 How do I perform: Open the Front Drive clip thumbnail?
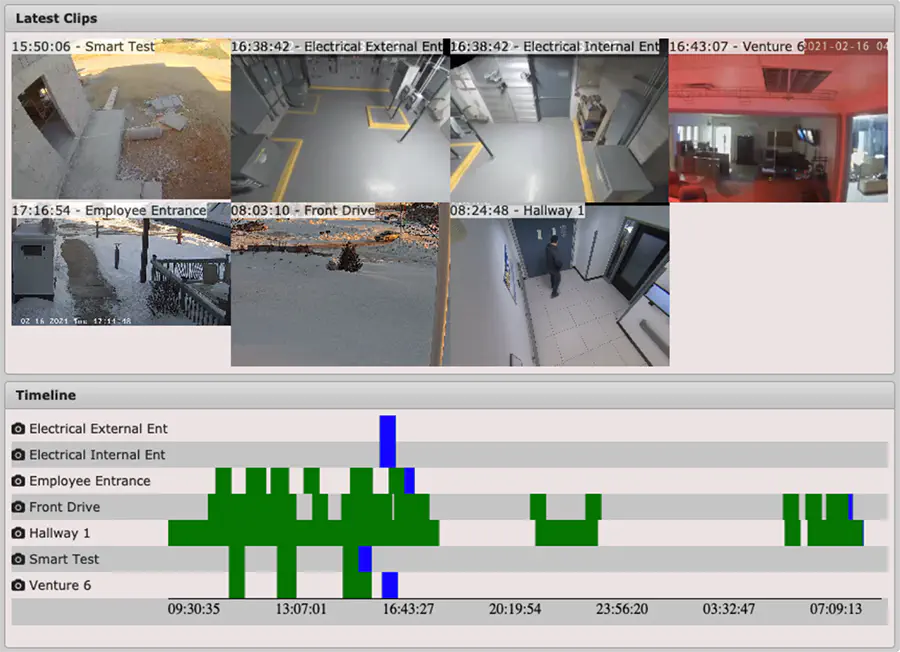(x=340, y=284)
